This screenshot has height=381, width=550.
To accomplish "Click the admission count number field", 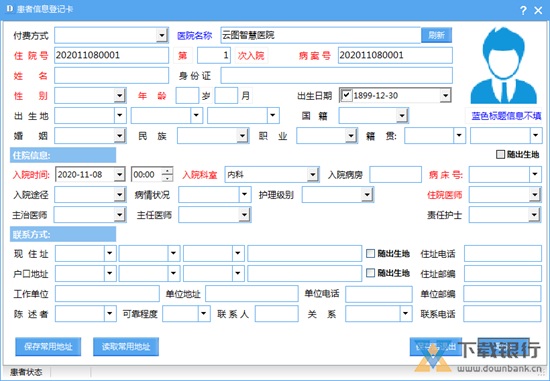I will [x=214, y=55].
